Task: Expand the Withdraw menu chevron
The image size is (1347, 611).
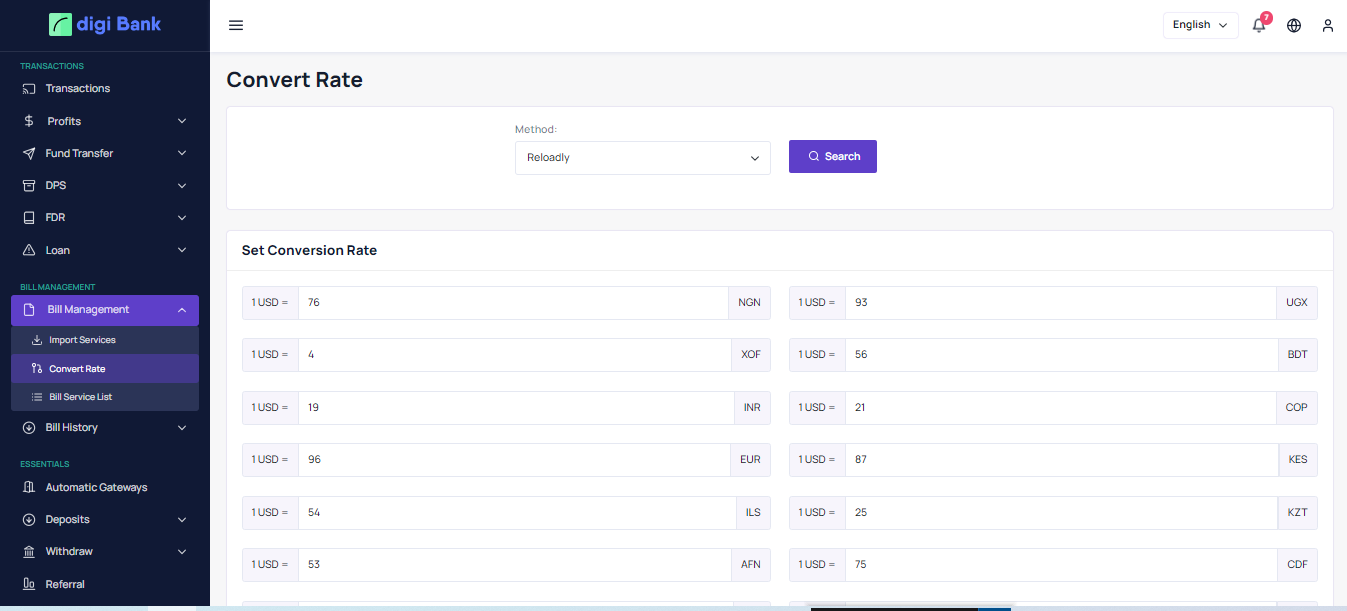Action: pyautogui.click(x=182, y=552)
